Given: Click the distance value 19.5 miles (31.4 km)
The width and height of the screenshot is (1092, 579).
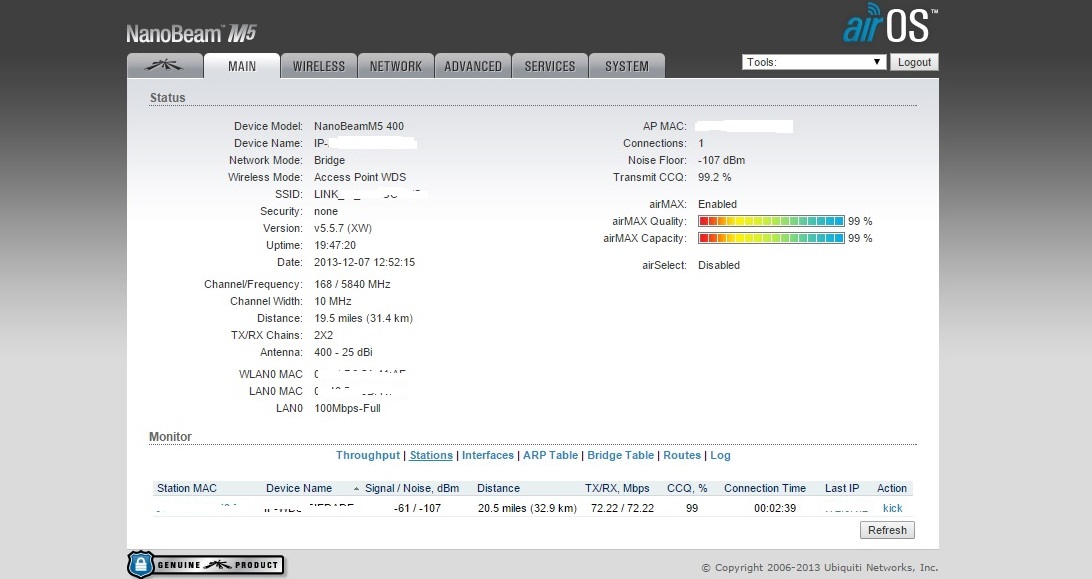Looking at the screenshot, I should [364, 318].
